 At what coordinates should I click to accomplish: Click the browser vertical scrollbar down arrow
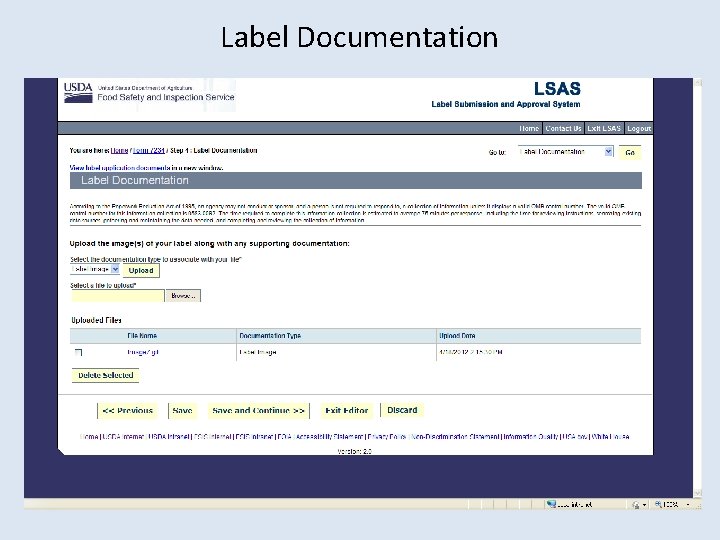698,494
